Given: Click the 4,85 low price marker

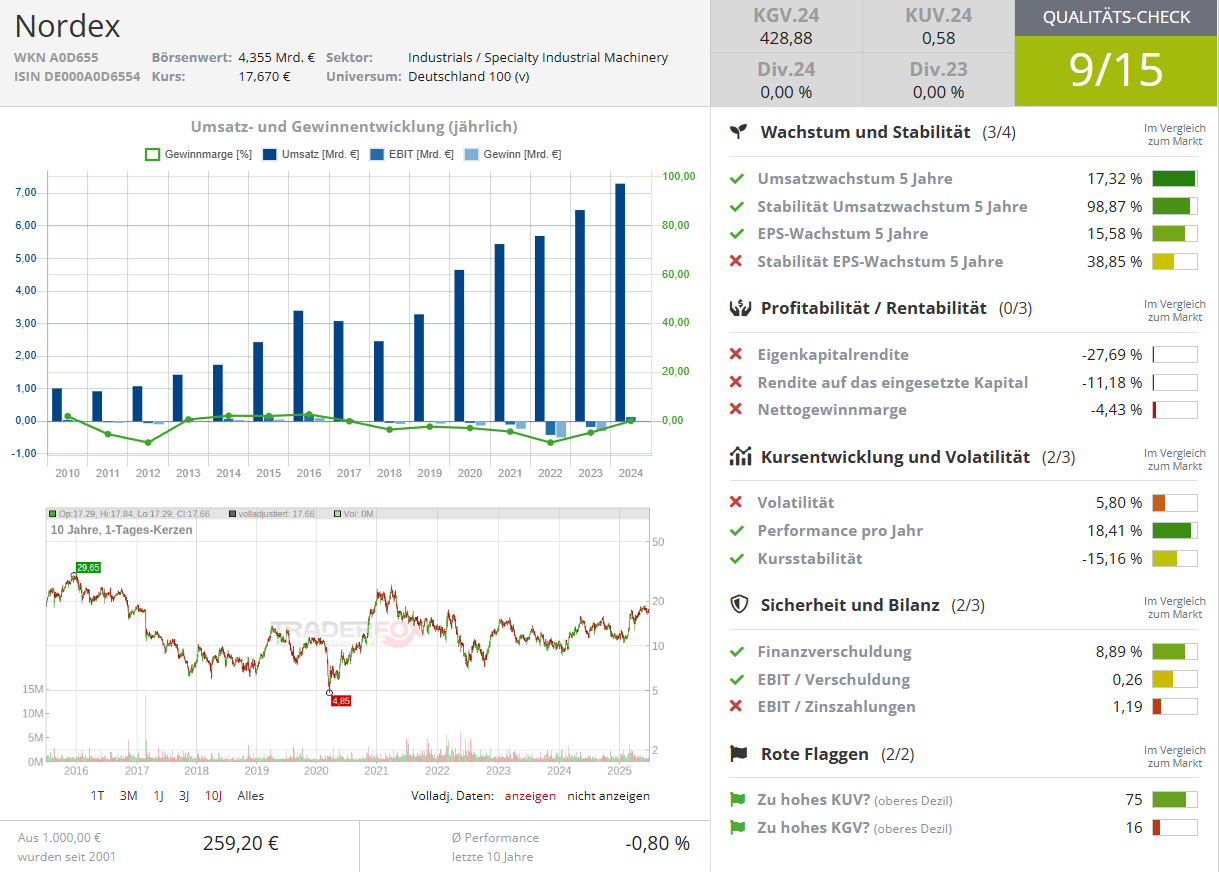Looking at the screenshot, I should pos(341,701).
